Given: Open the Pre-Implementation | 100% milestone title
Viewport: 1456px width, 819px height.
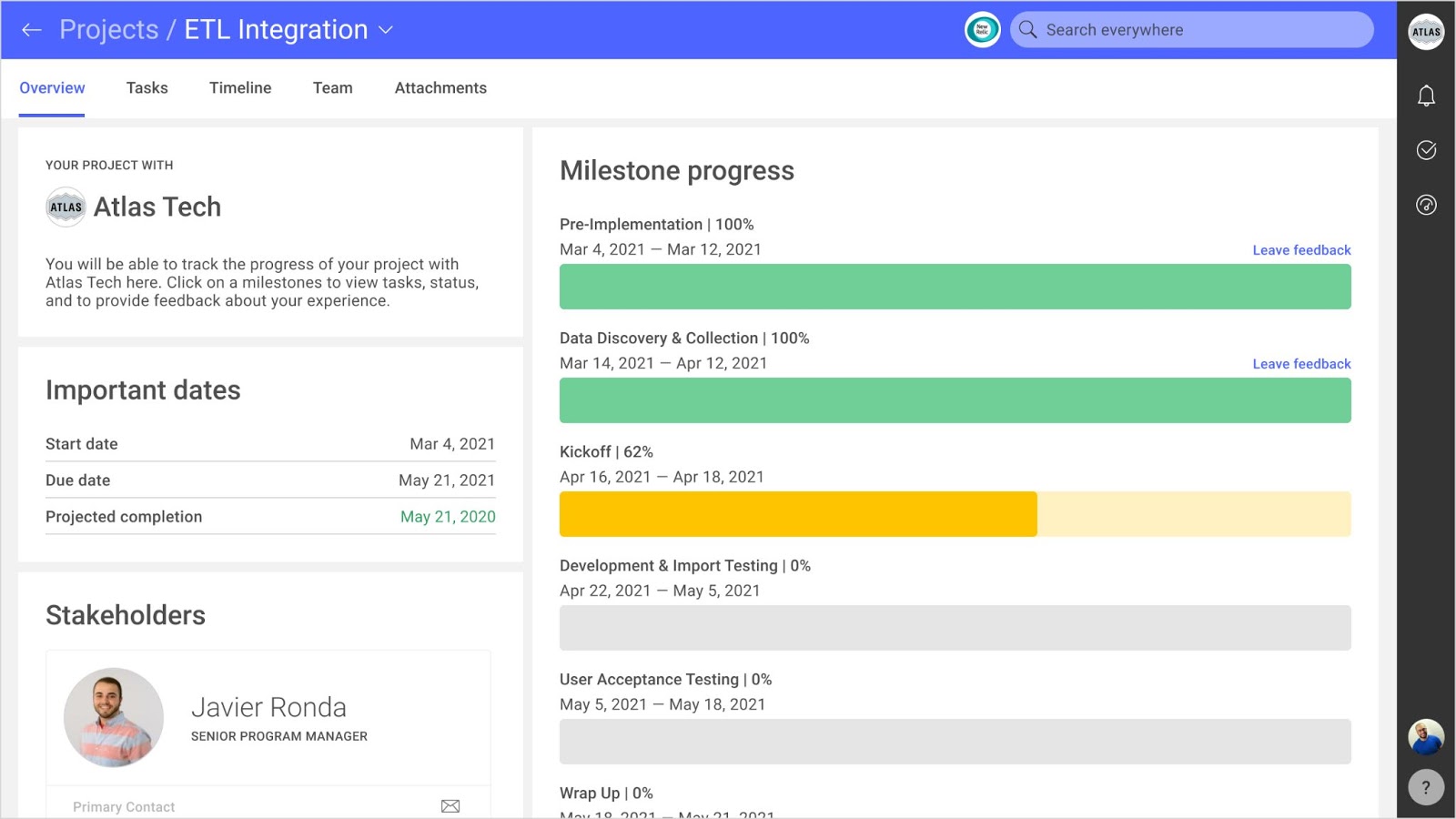Looking at the screenshot, I should point(656,225).
